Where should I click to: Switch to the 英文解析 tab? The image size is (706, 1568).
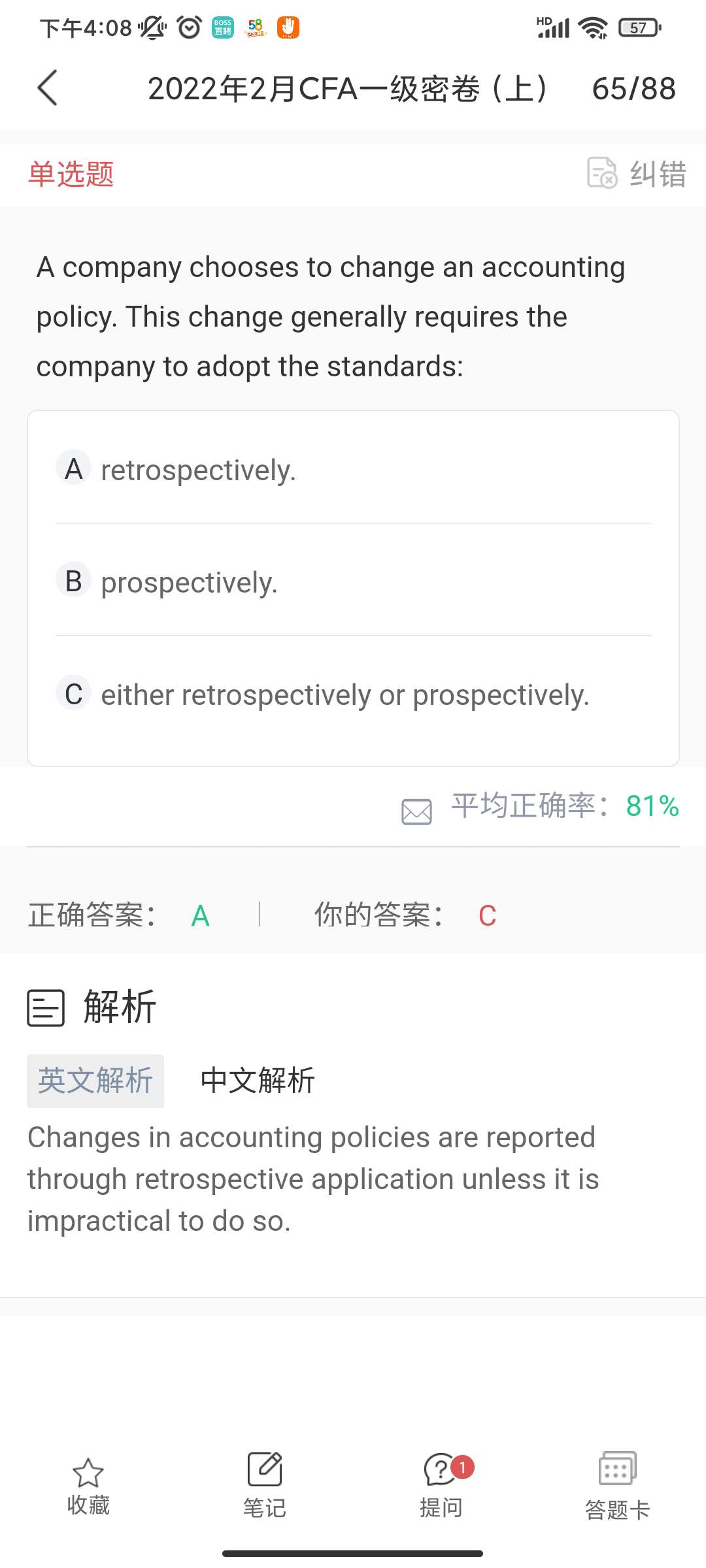click(x=95, y=1081)
